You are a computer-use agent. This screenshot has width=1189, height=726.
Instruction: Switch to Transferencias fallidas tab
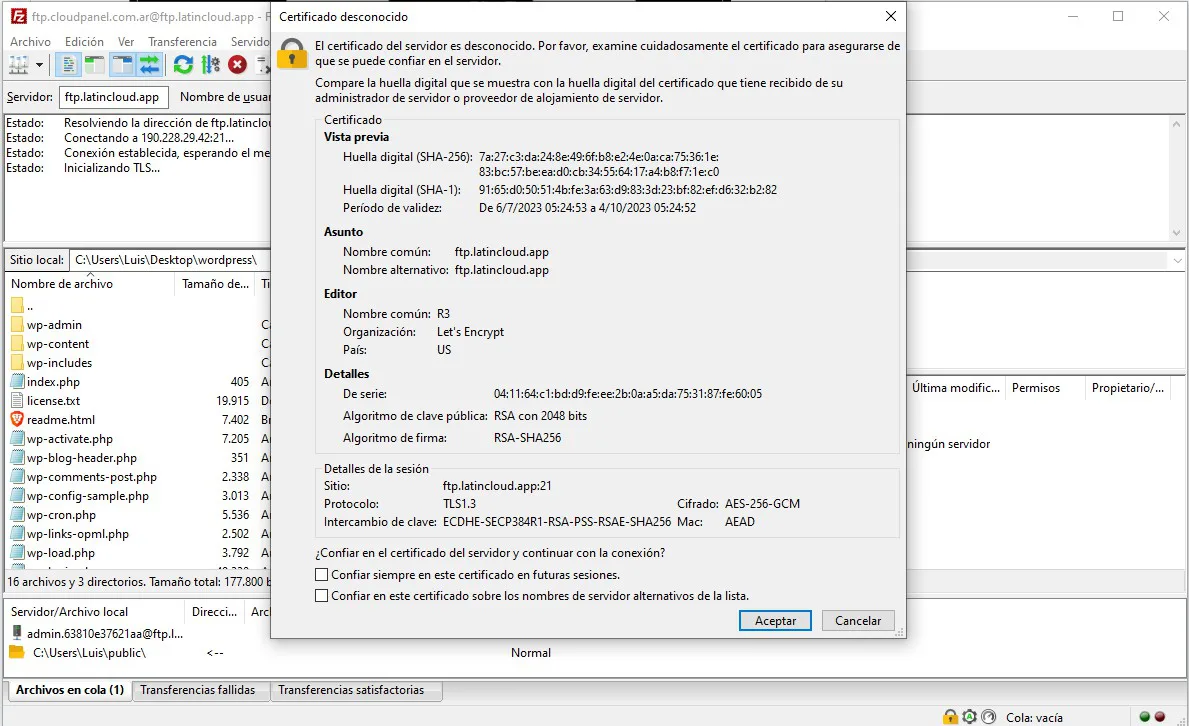click(x=198, y=690)
